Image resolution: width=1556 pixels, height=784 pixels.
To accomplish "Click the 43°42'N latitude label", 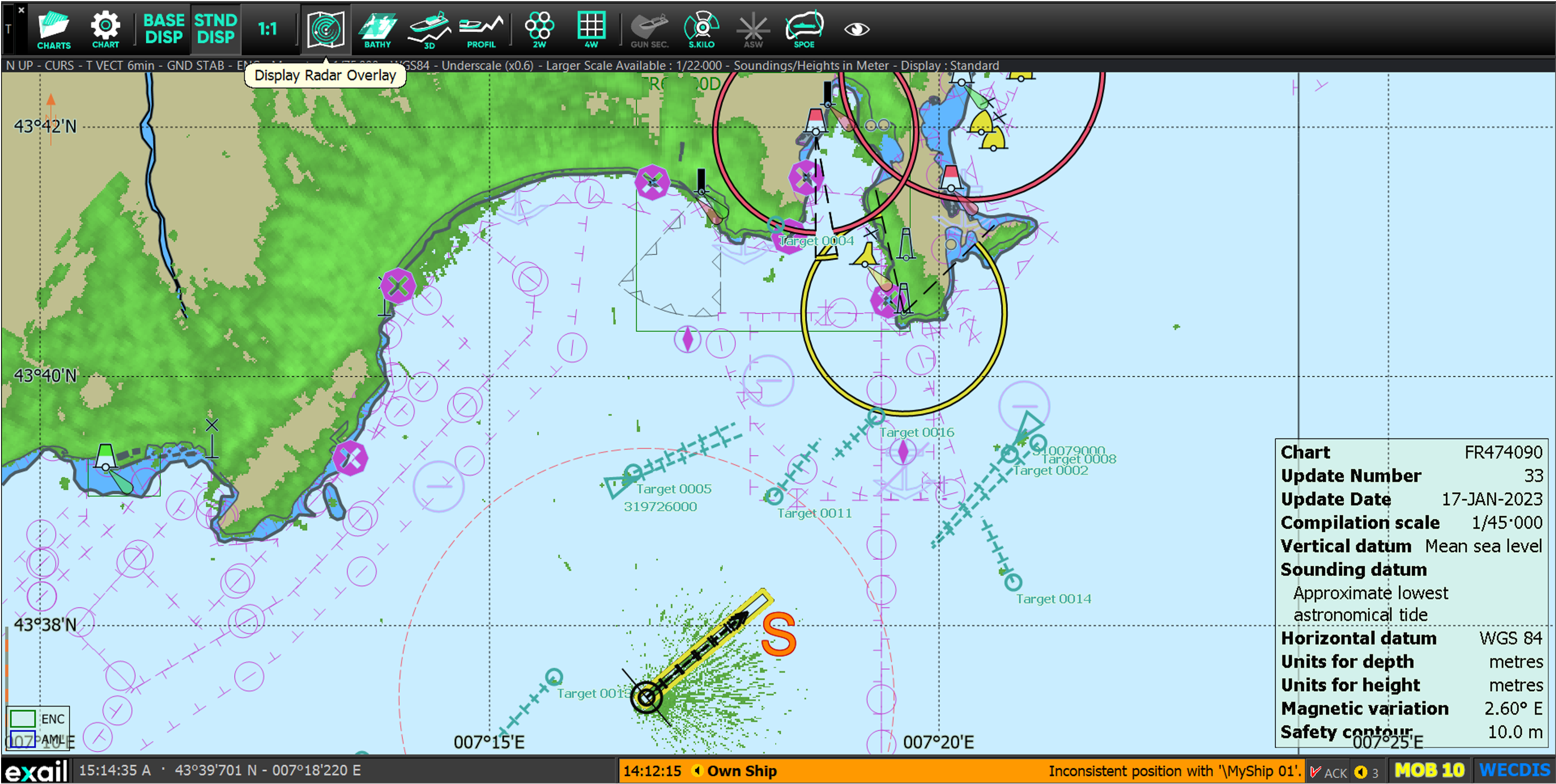I will pyautogui.click(x=45, y=126).
